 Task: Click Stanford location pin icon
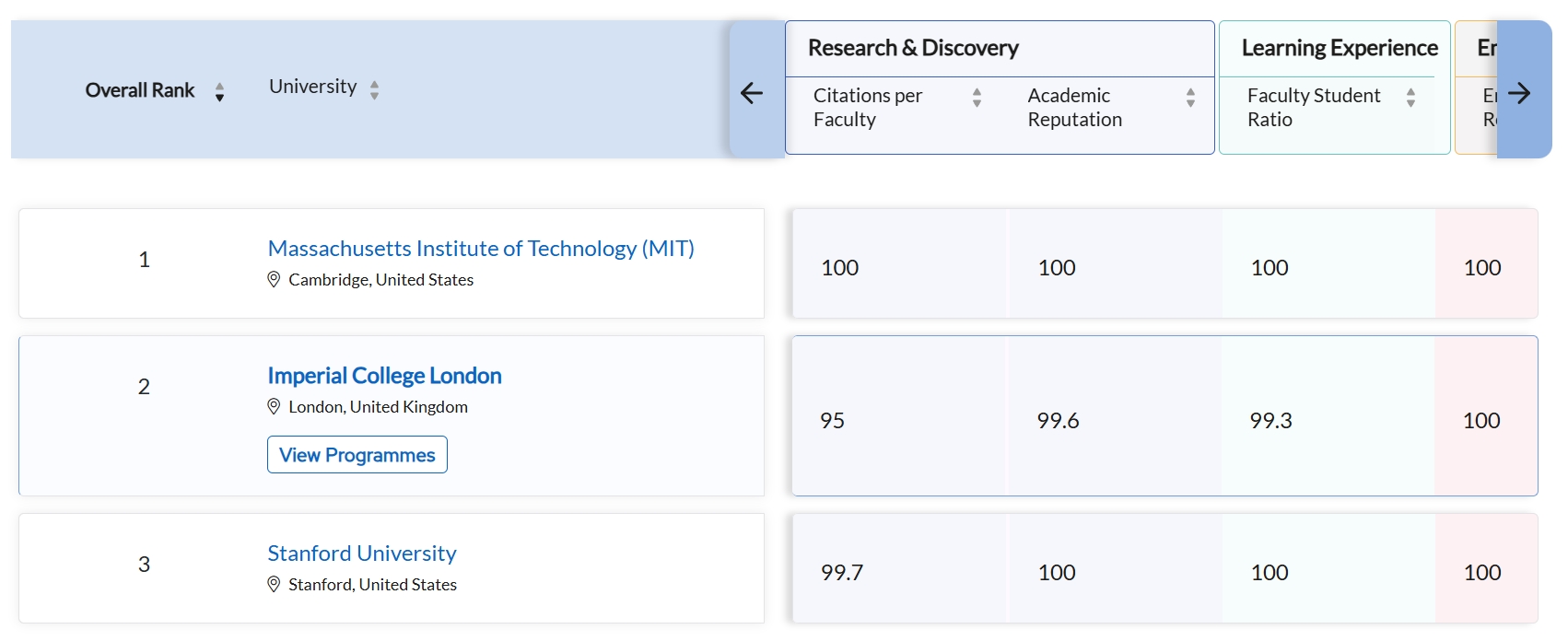pyautogui.click(x=274, y=584)
